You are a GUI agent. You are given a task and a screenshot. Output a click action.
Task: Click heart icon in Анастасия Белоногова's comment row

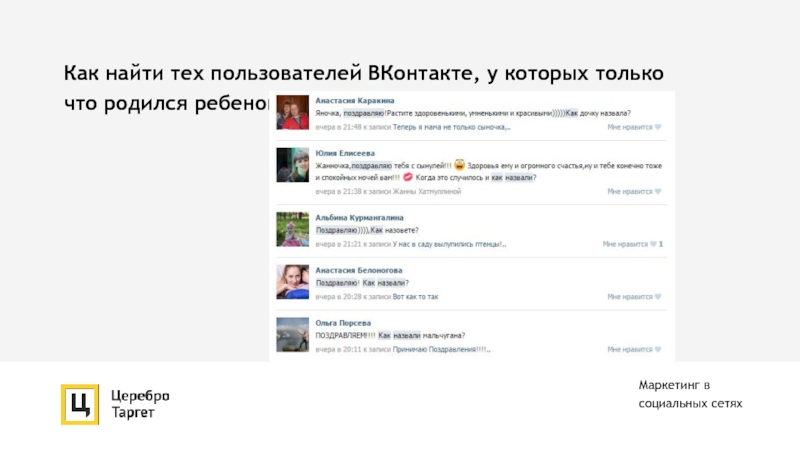[x=658, y=296]
